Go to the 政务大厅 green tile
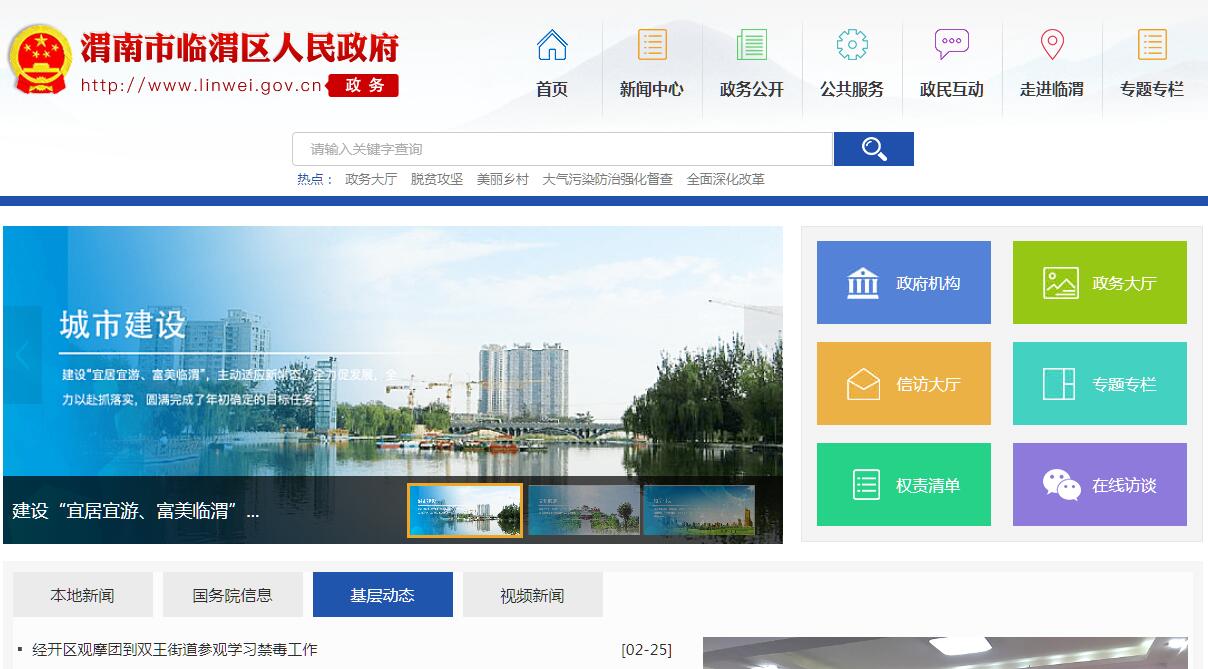The image size is (1208, 669). tap(1099, 283)
